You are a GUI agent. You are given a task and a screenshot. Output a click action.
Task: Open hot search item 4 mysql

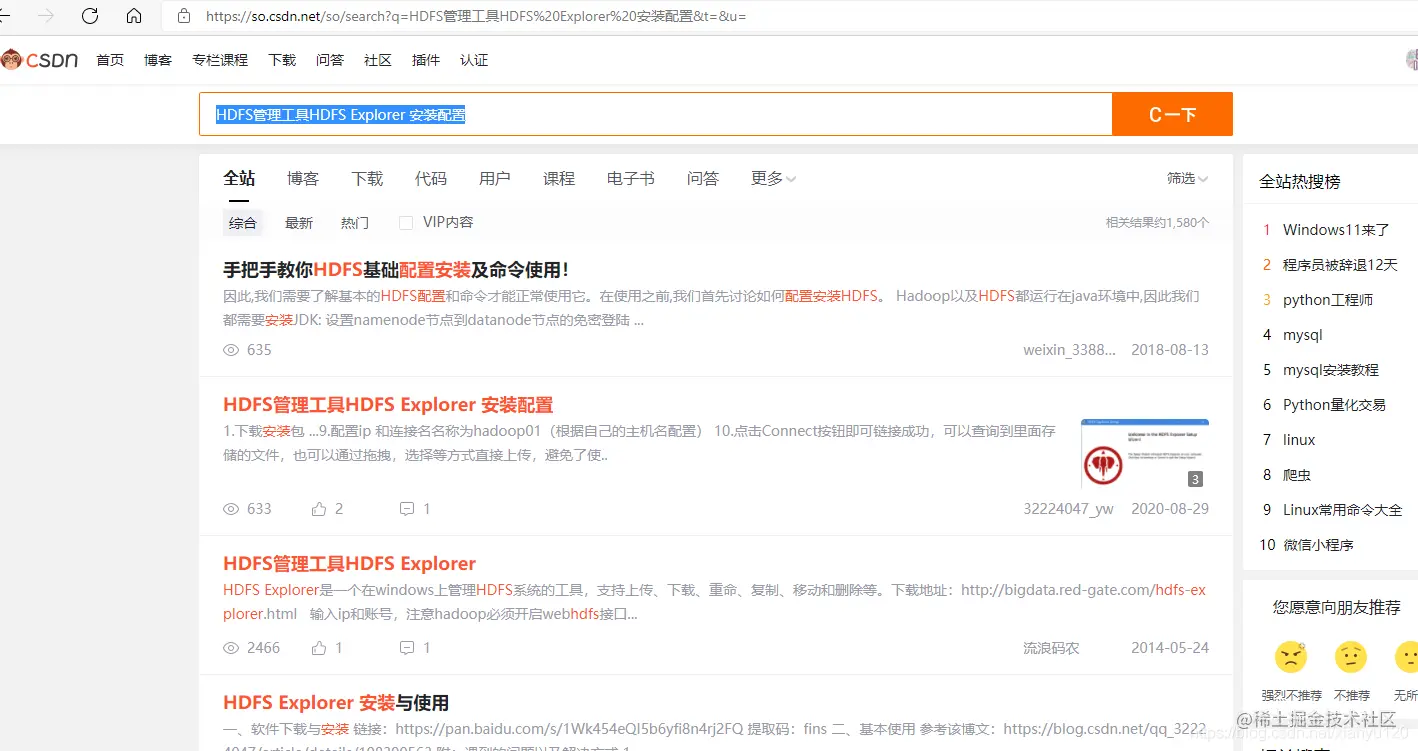1303,335
